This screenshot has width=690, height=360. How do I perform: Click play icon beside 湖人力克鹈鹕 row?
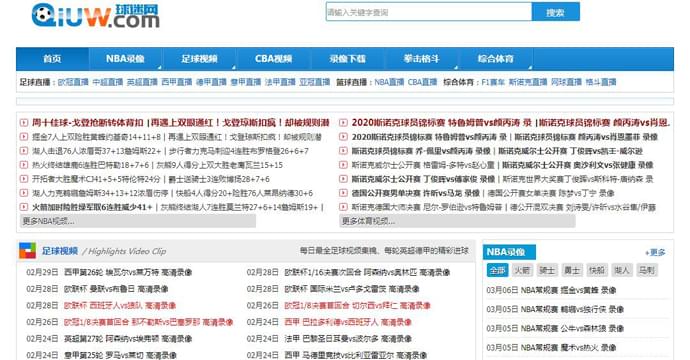[24, 193]
